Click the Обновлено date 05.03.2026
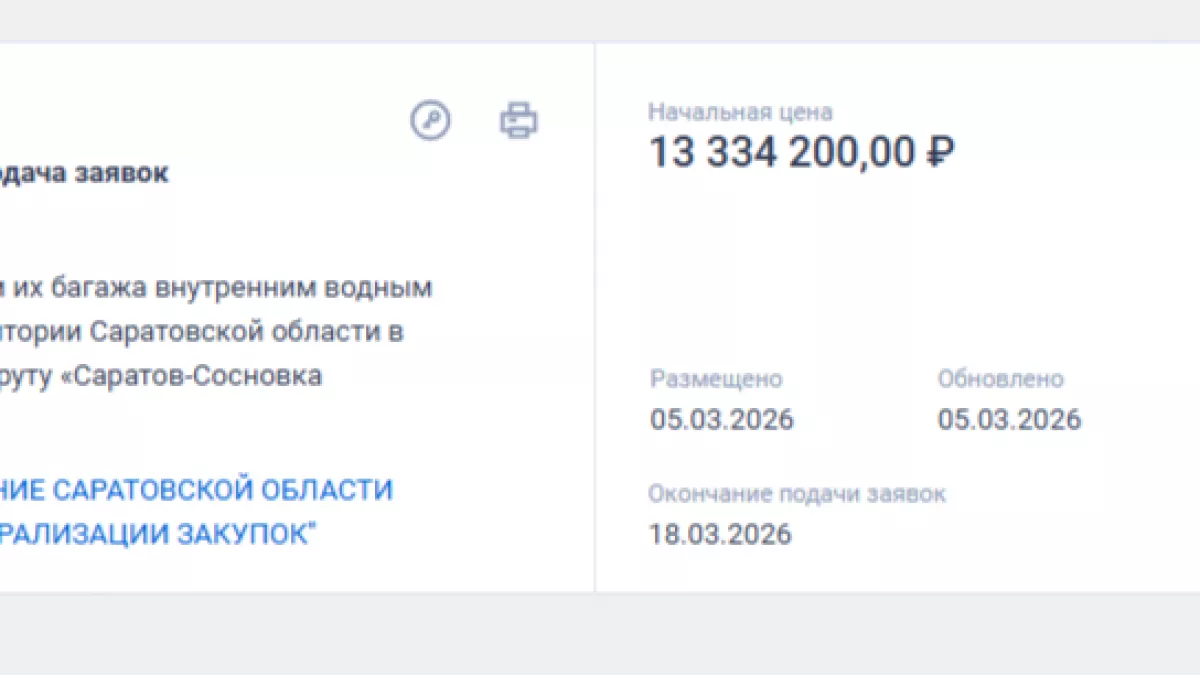 pyautogui.click(x=1010, y=419)
